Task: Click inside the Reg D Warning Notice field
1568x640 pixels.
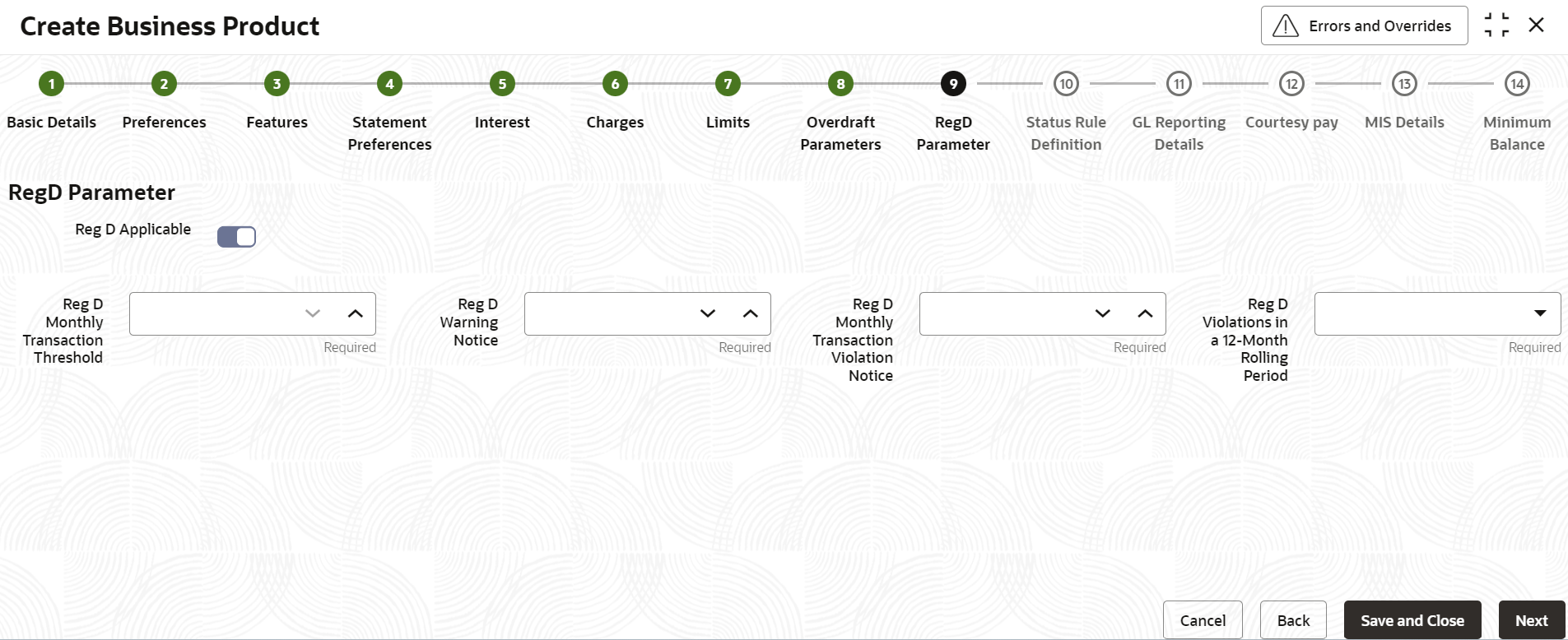Action: [609, 313]
